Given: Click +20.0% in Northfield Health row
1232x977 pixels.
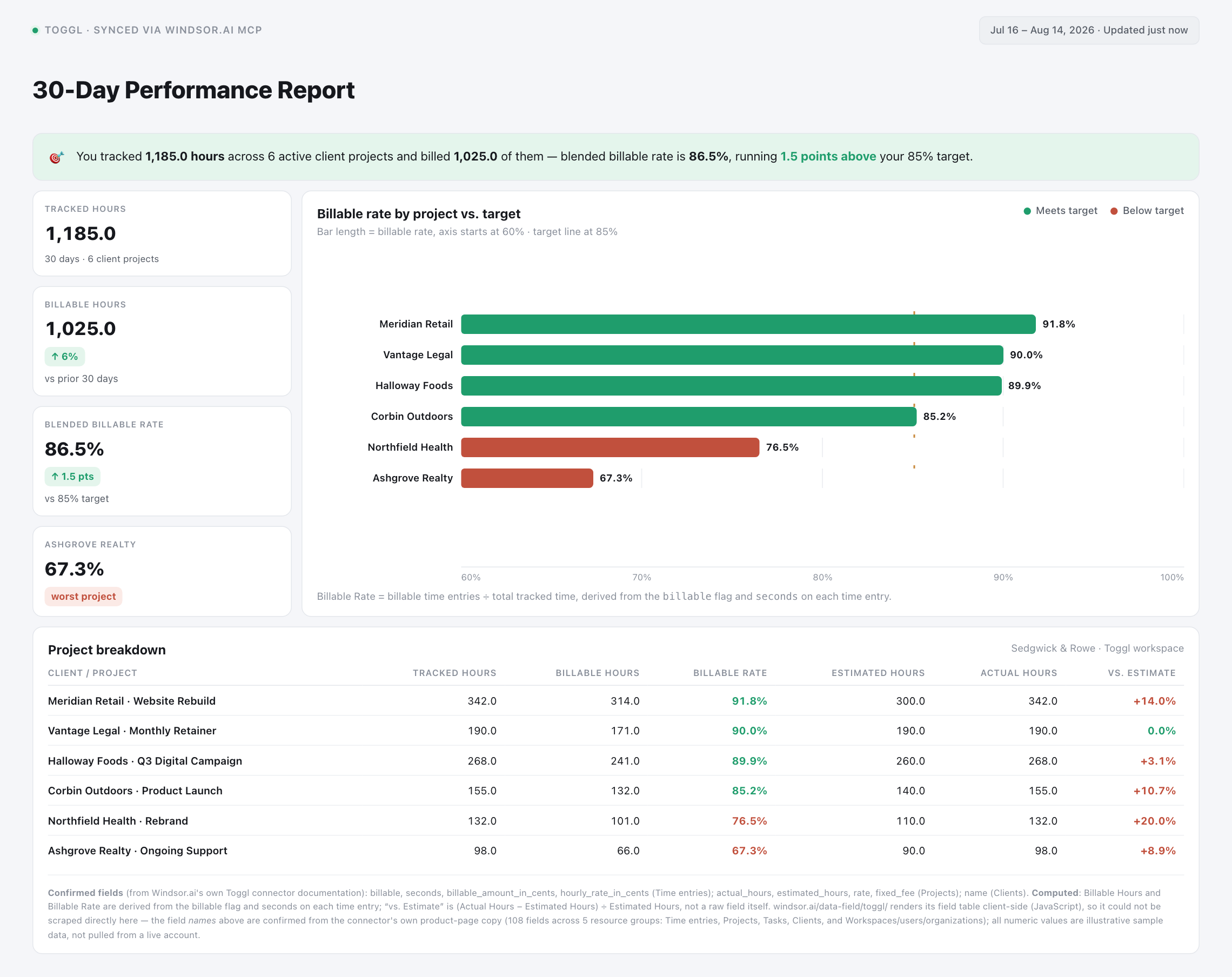Looking at the screenshot, I should [x=1154, y=821].
